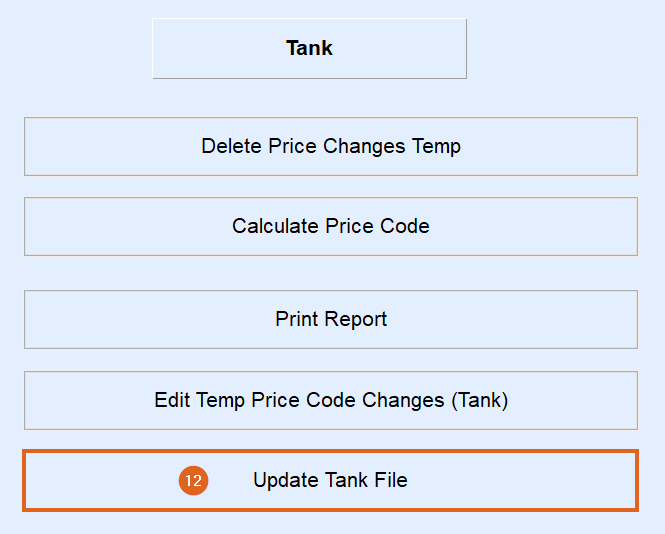Print the tank price report
The height and width of the screenshot is (534, 665).
pos(330,319)
